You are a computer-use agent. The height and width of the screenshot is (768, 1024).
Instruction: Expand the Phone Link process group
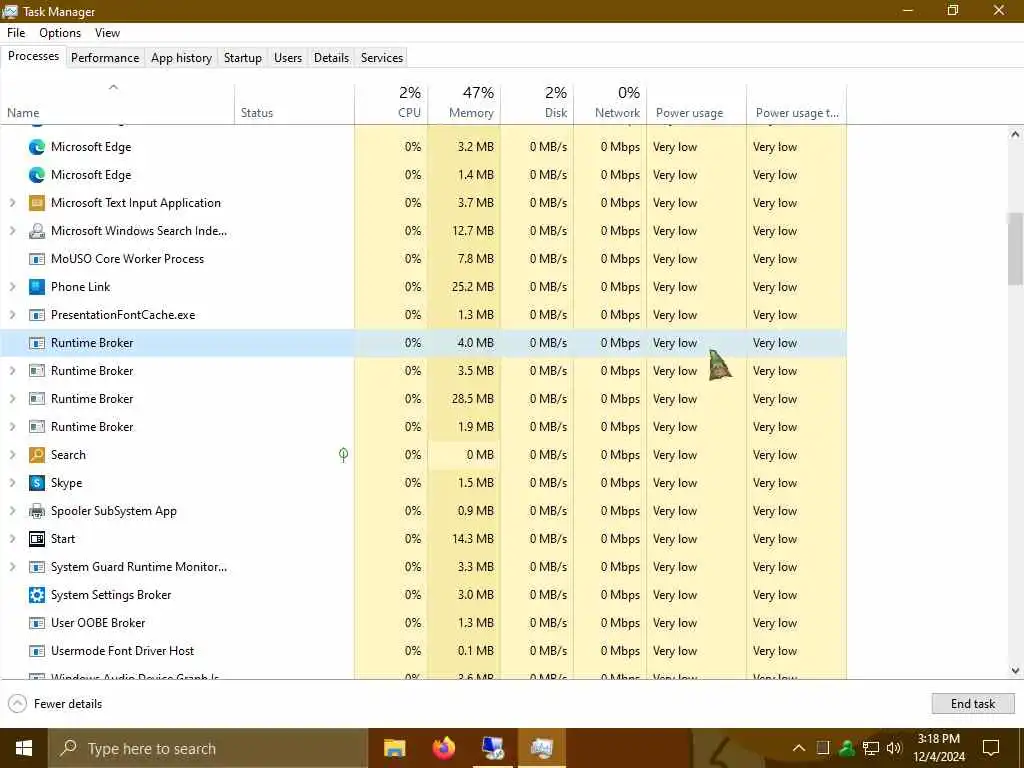coord(12,287)
